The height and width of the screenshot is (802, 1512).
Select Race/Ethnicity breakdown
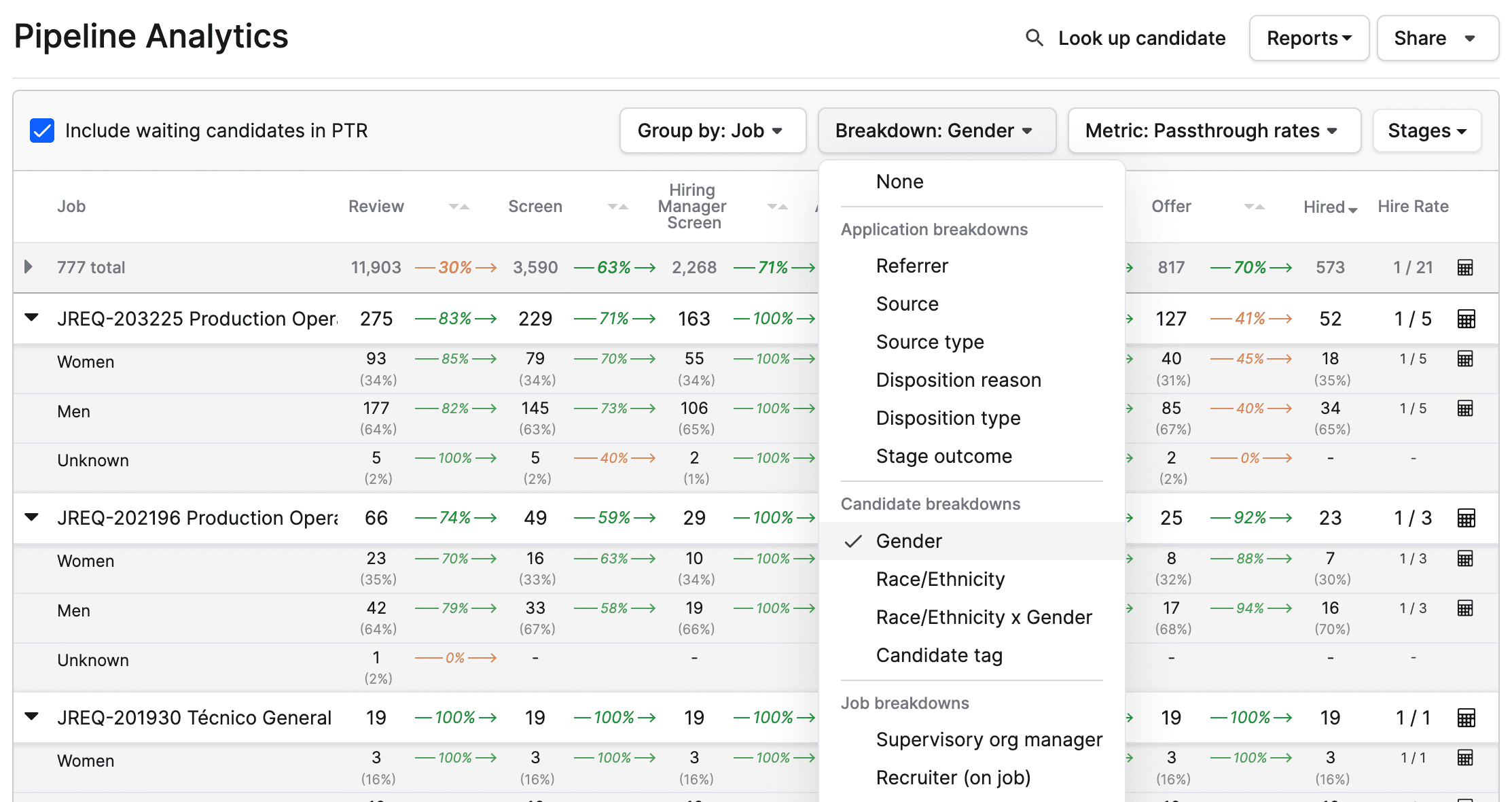(x=940, y=578)
